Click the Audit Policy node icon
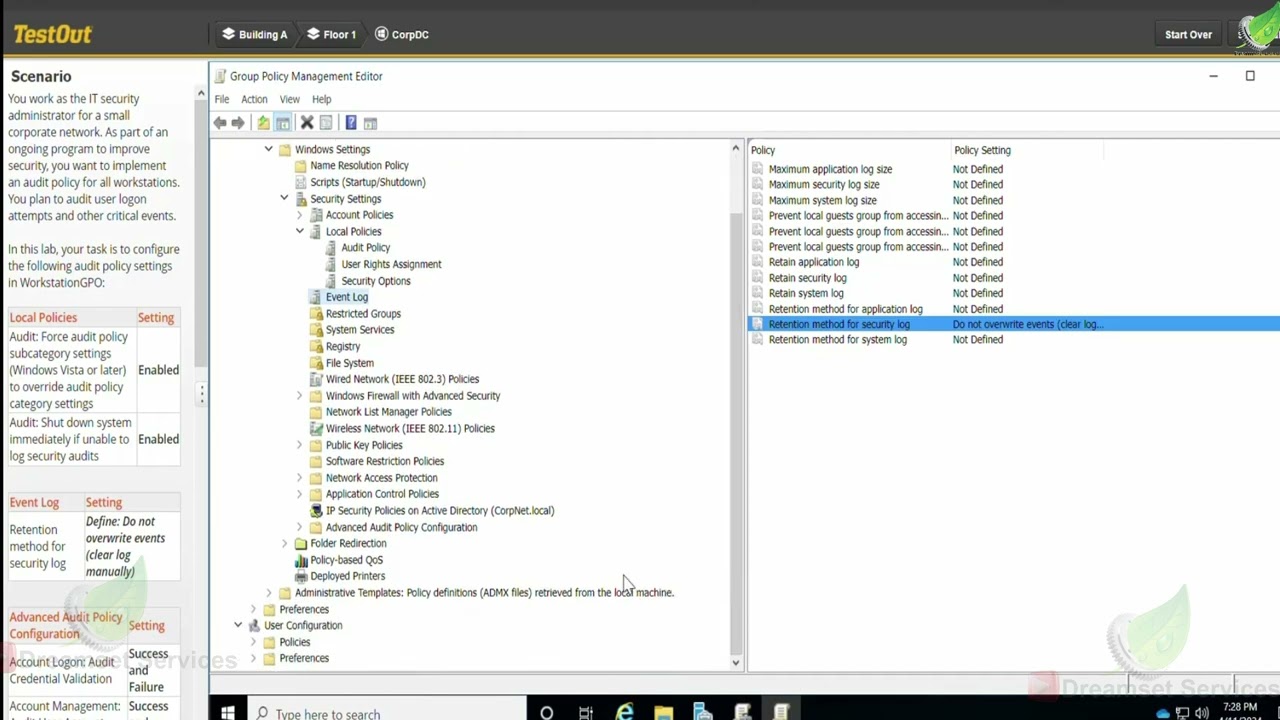 tap(332, 248)
